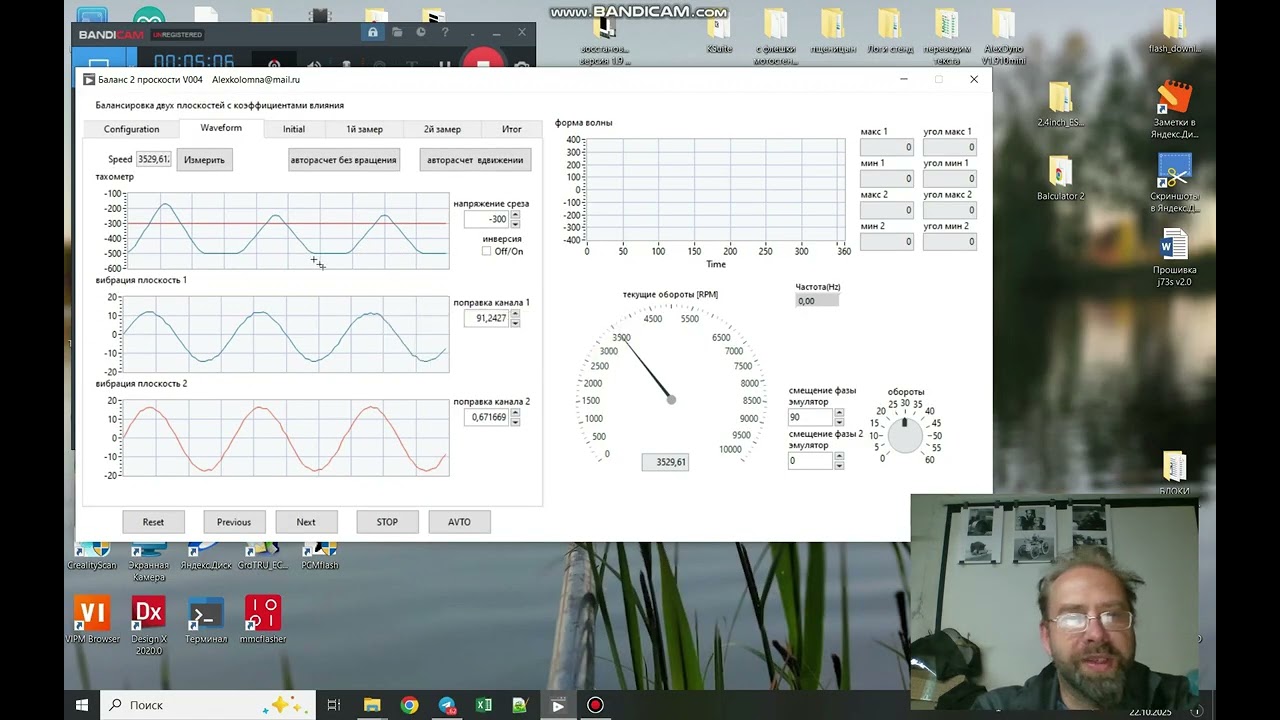
Task: Click the AVTO button
Action: point(459,522)
